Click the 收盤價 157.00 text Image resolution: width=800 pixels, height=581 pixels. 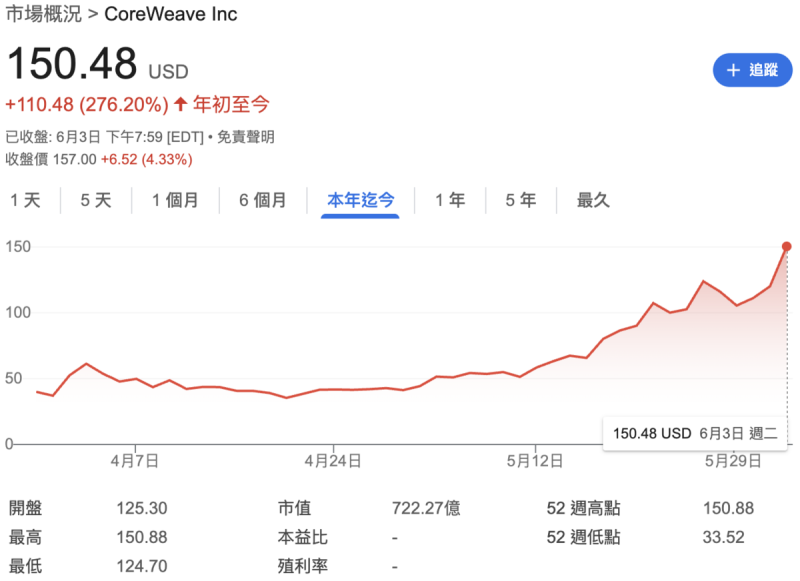click(51, 159)
